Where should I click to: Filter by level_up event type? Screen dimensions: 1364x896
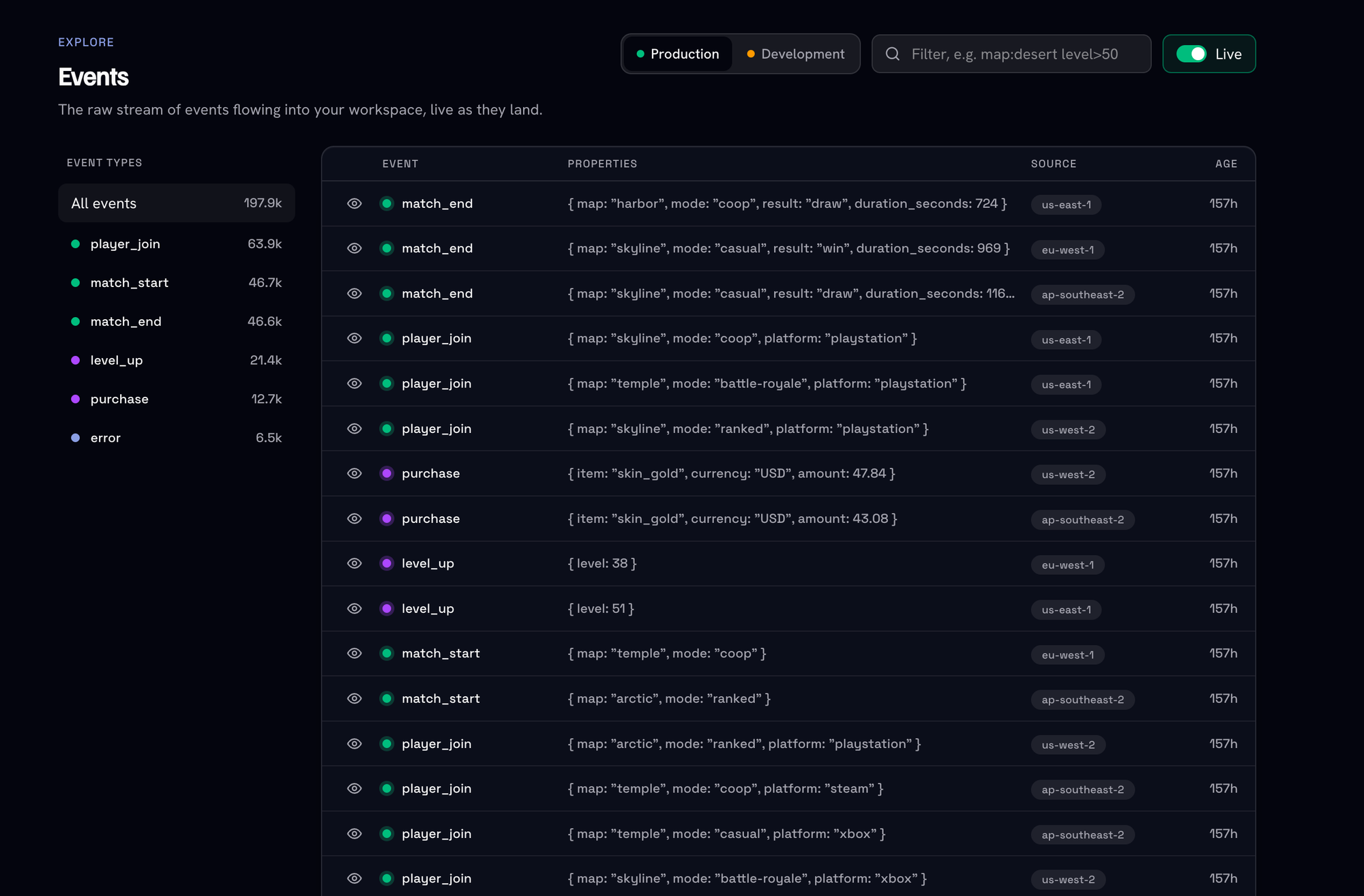pyautogui.click(x=177, y=360)
